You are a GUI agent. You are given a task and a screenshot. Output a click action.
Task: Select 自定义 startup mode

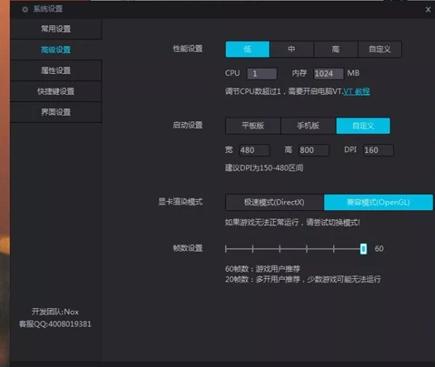pos(363,126)
